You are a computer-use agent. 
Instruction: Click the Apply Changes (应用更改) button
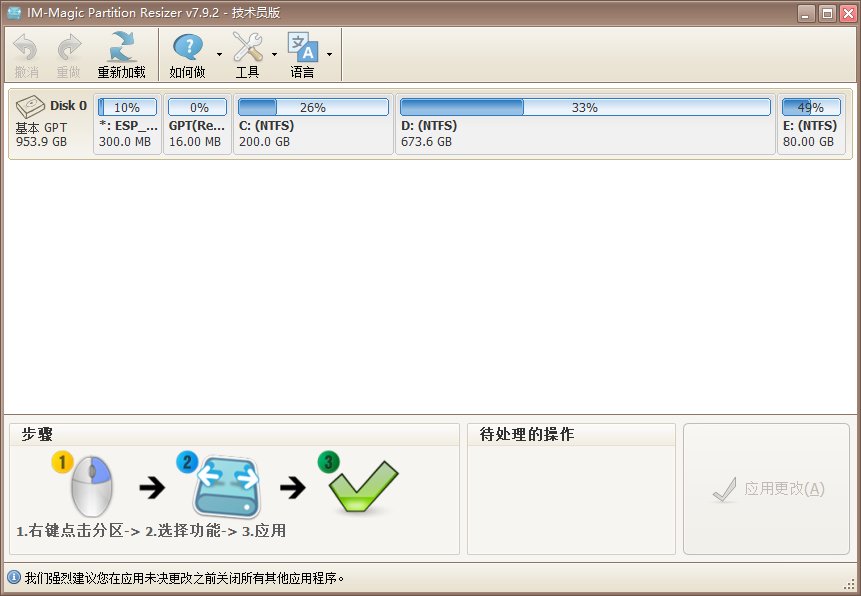[766, 488]
